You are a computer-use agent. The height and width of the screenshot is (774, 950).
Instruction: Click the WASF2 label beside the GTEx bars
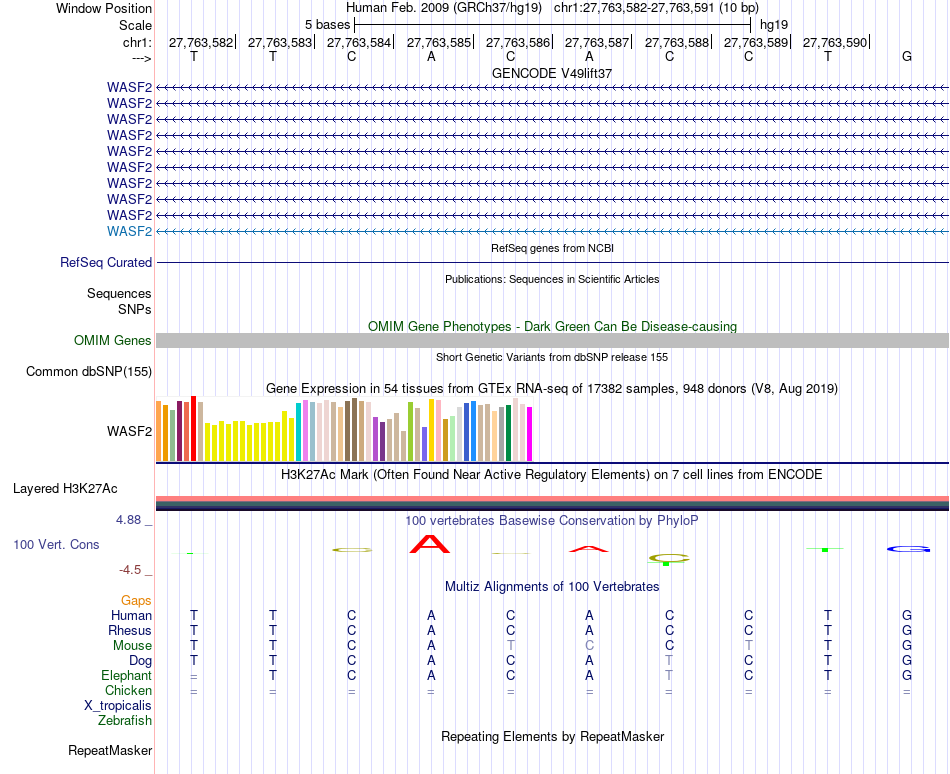click(129, 431)
